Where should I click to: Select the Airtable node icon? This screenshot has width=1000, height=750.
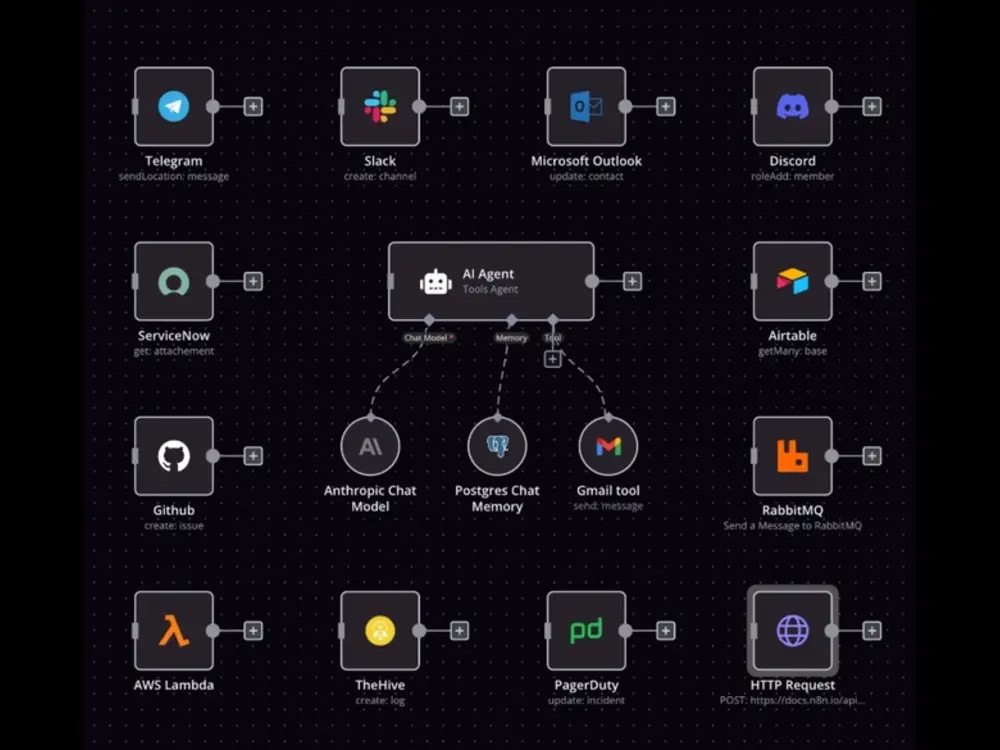pyautogui.click(x=793, y=281)
